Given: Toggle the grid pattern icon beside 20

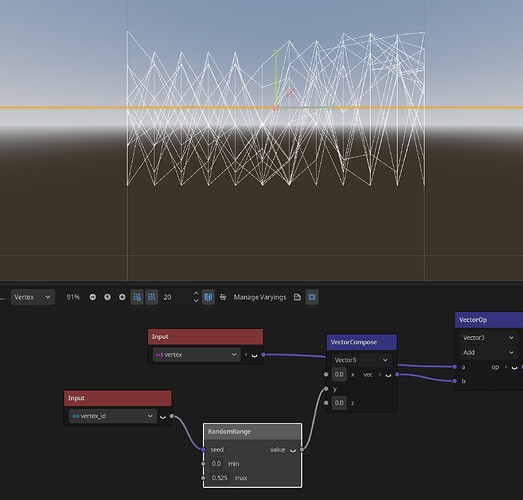Looking at the screenshot, I should (152, 297).
